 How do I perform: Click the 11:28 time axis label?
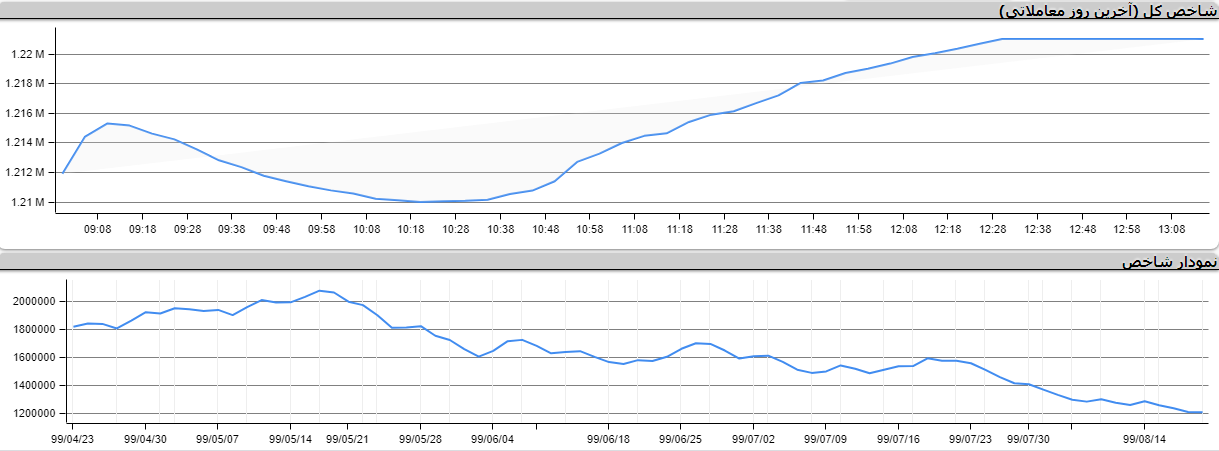point(724,229)
